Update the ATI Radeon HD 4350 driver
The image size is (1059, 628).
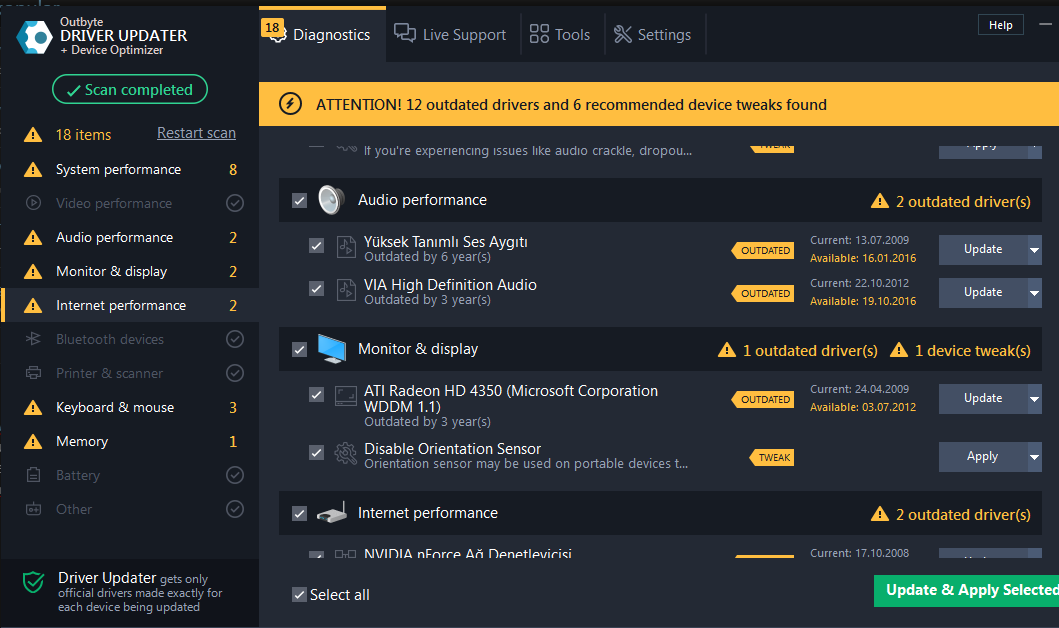[983, 399]
